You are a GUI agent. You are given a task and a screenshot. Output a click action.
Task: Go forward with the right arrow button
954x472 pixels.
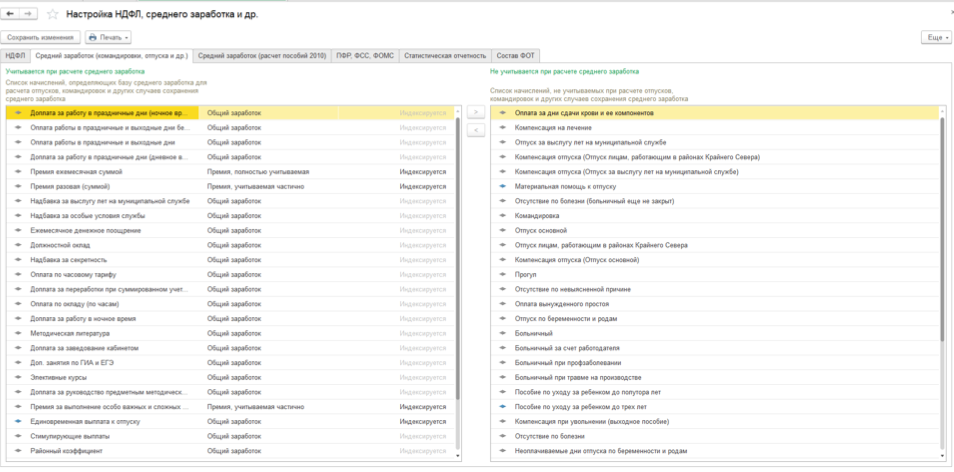[27, 13]
